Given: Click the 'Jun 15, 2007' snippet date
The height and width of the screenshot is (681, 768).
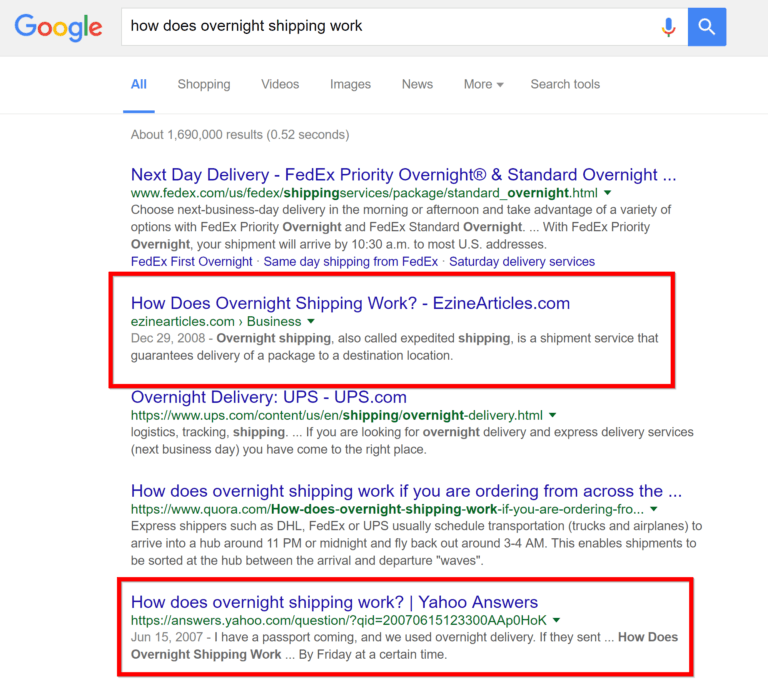Looking at the screenshot, I should pos(167,637).
